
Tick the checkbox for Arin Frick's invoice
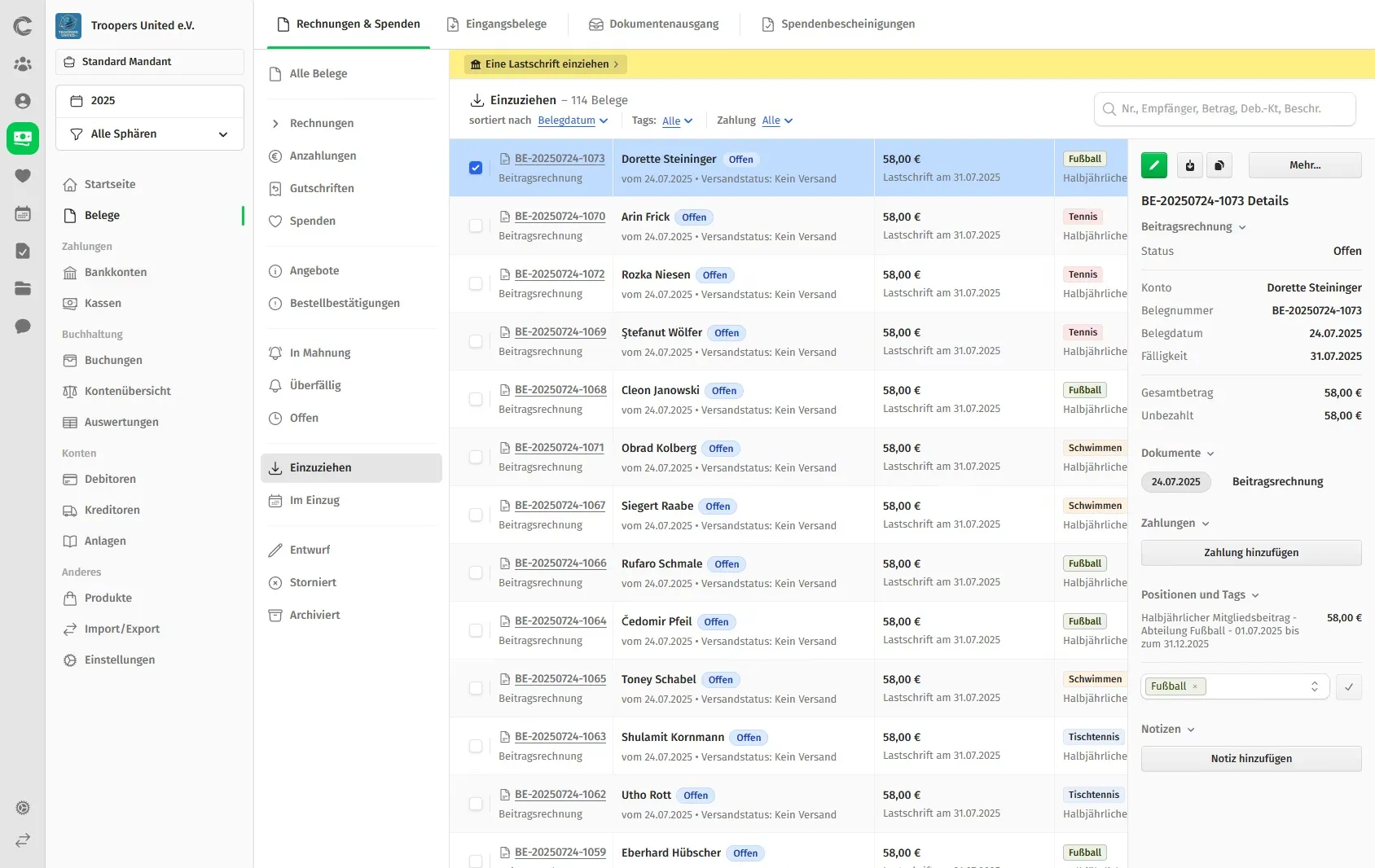point(476,226)
